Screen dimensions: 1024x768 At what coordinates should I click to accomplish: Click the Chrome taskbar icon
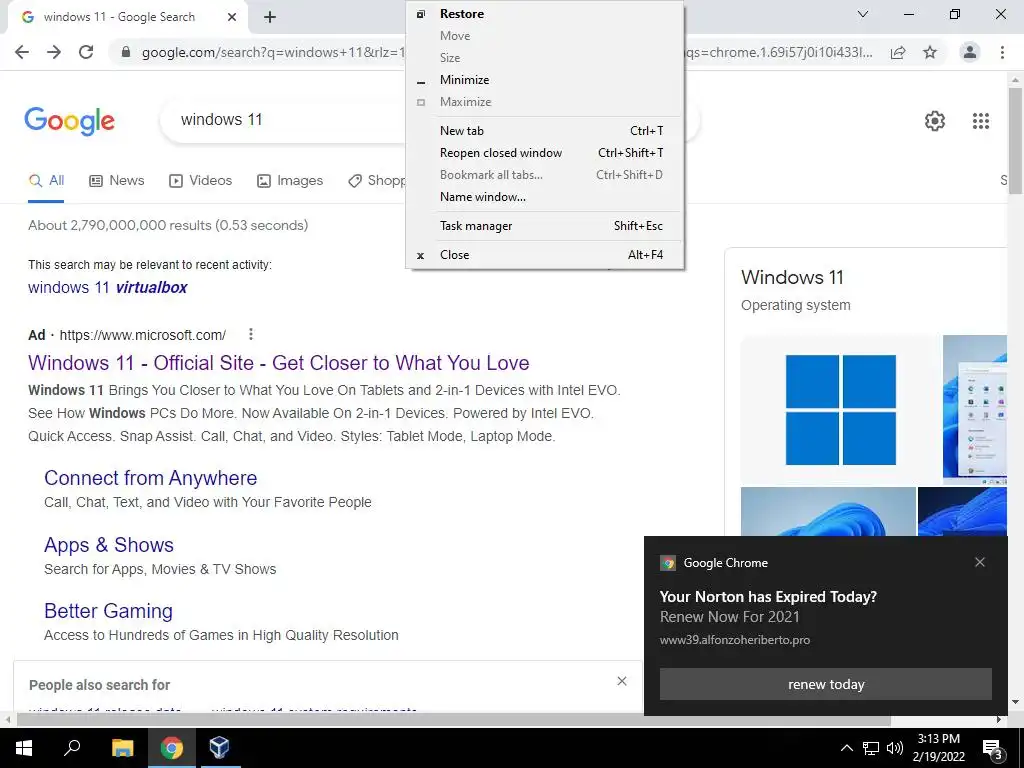(172, 748)
